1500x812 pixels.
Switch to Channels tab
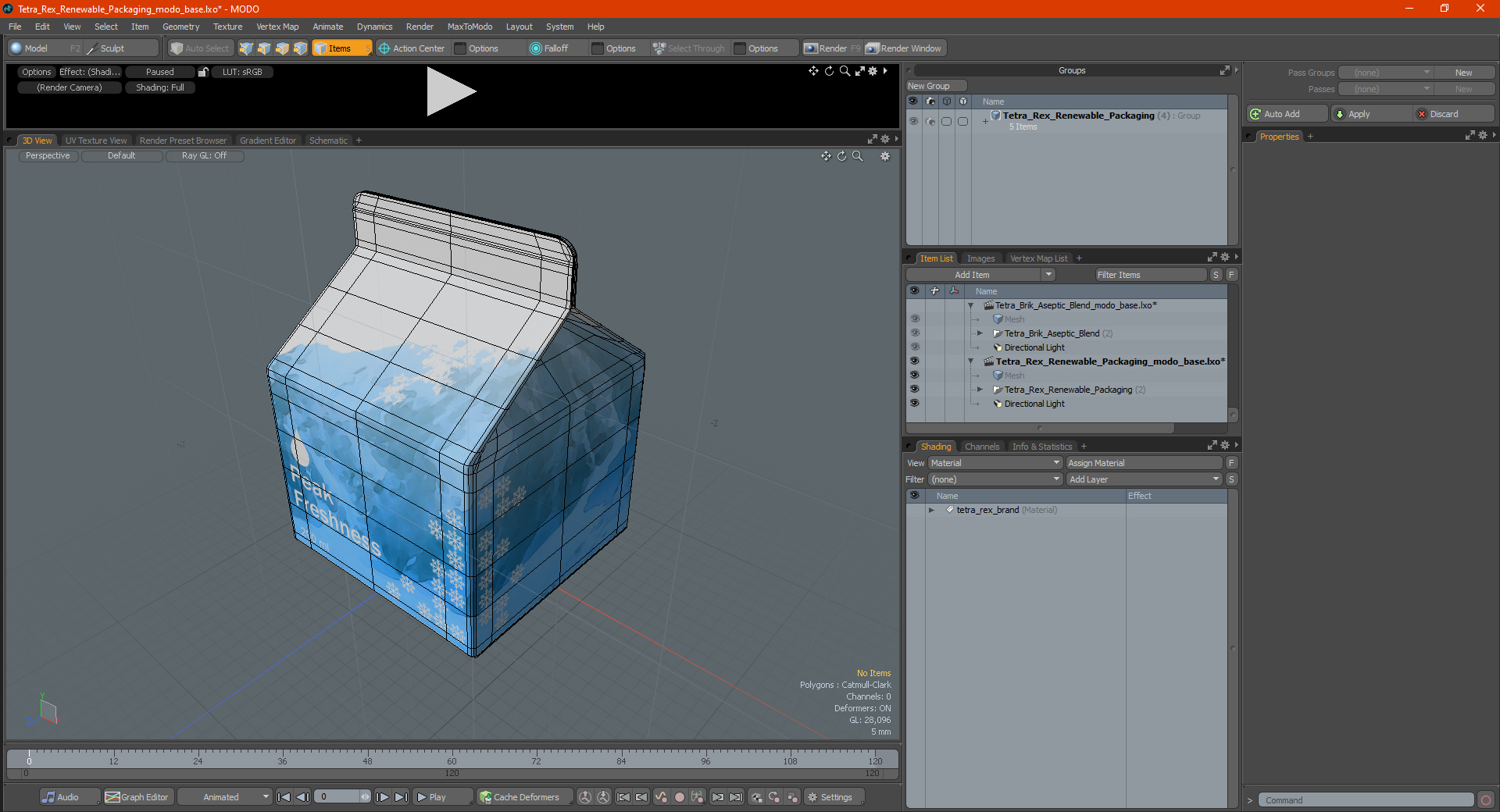(x=982, y=447)
